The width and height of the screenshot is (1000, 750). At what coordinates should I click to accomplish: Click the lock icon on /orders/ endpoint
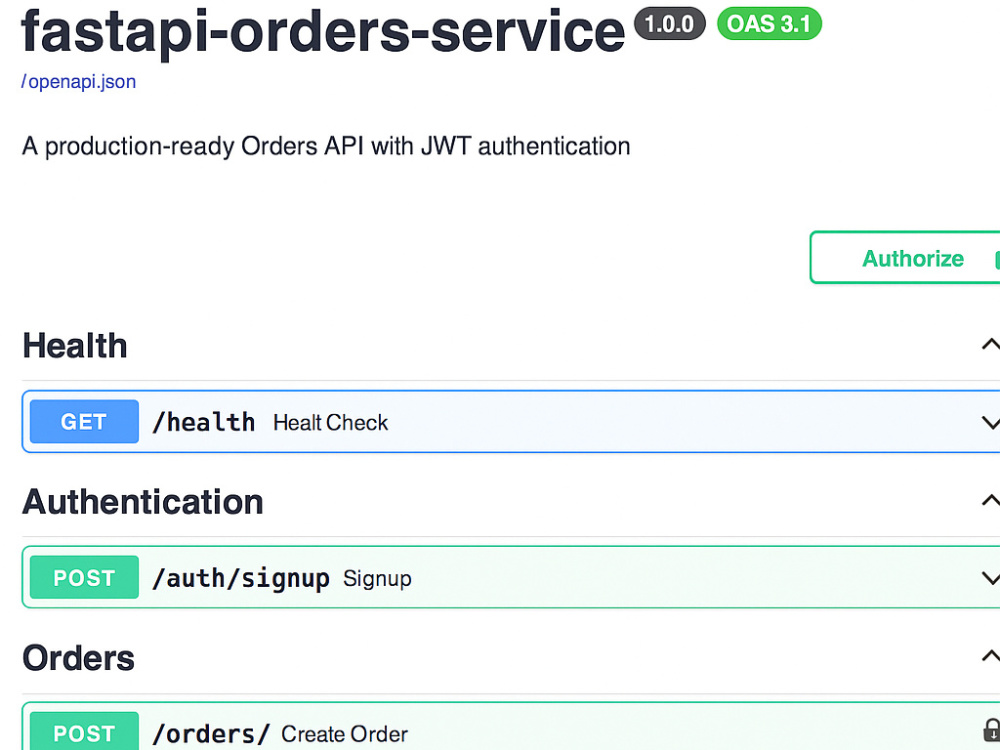pyautogui.click(x=992, y=731)
